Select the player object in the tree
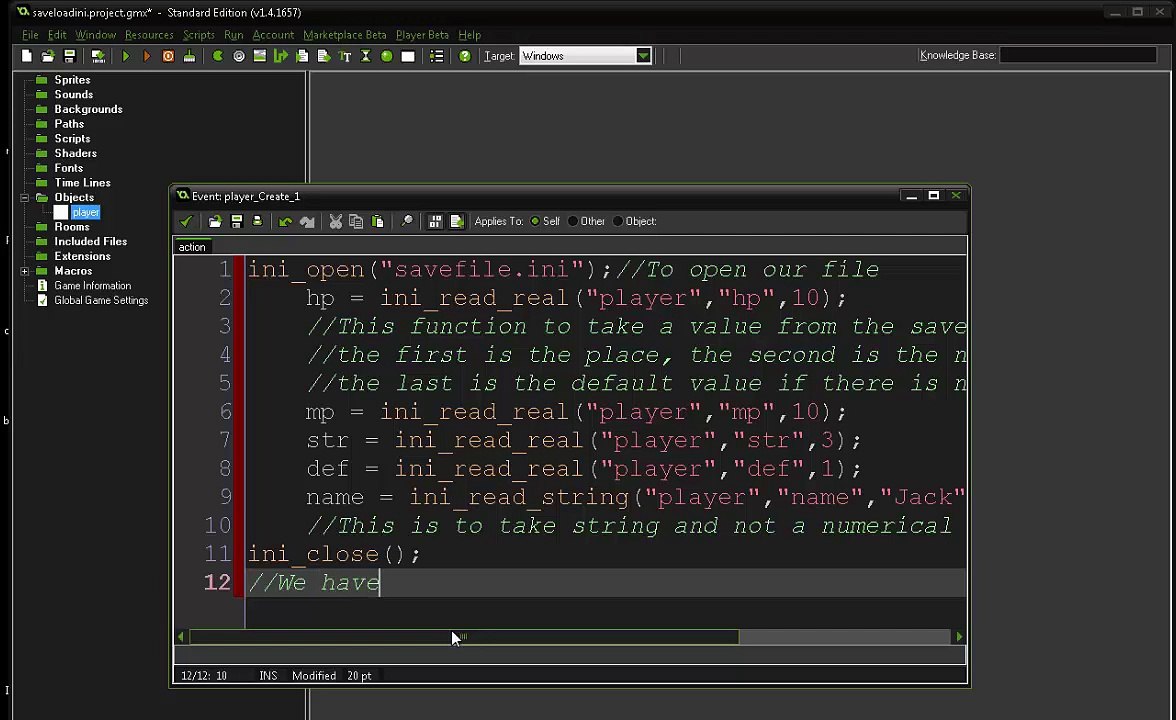Image resolution: width=1176 pixels, height=720 pixels. pos(86,213)
